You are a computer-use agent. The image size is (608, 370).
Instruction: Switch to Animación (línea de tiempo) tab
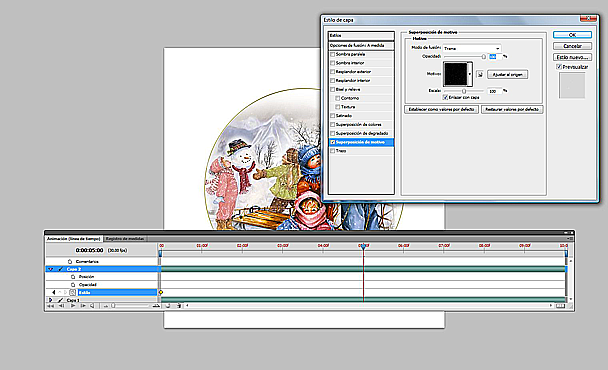tap(74, 239)
